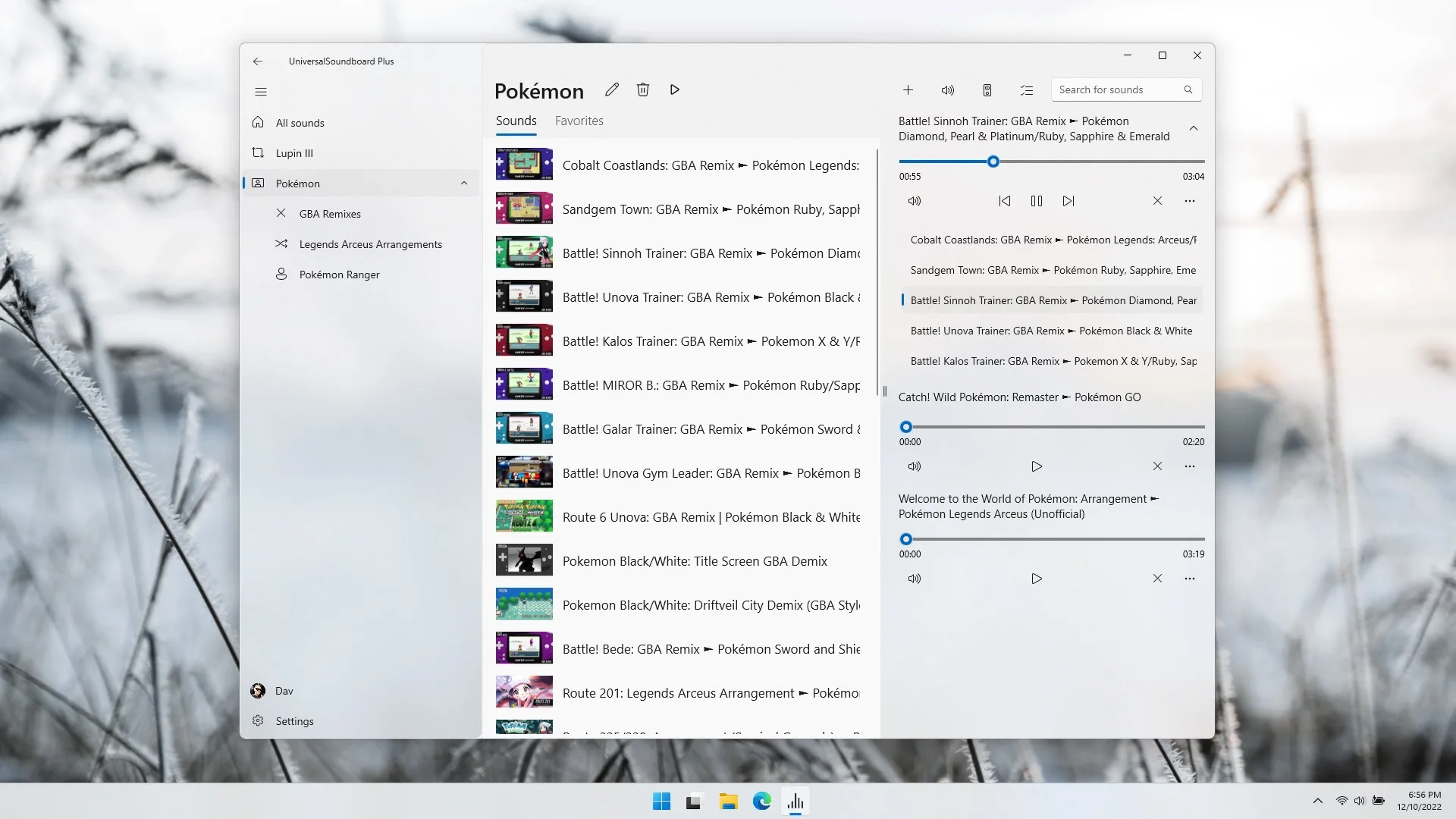This screenshot has width=1456, height=819.
Task: Open multi-select options via the checklist icon
Action: (x=1027, y=89)
